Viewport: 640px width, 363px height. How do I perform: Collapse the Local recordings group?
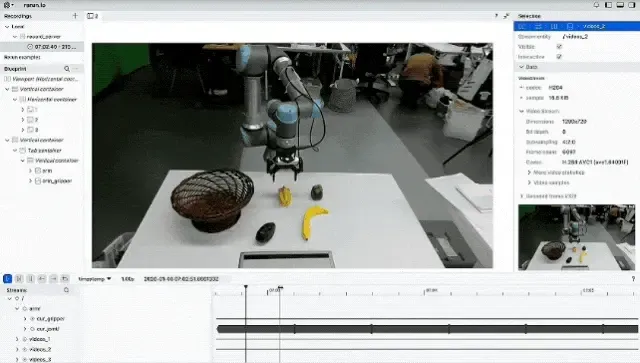point(7,27)
